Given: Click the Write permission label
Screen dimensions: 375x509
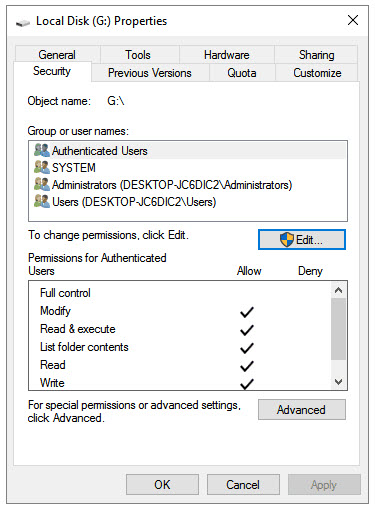Looking at the screenshot, I should tap(52, 383).
